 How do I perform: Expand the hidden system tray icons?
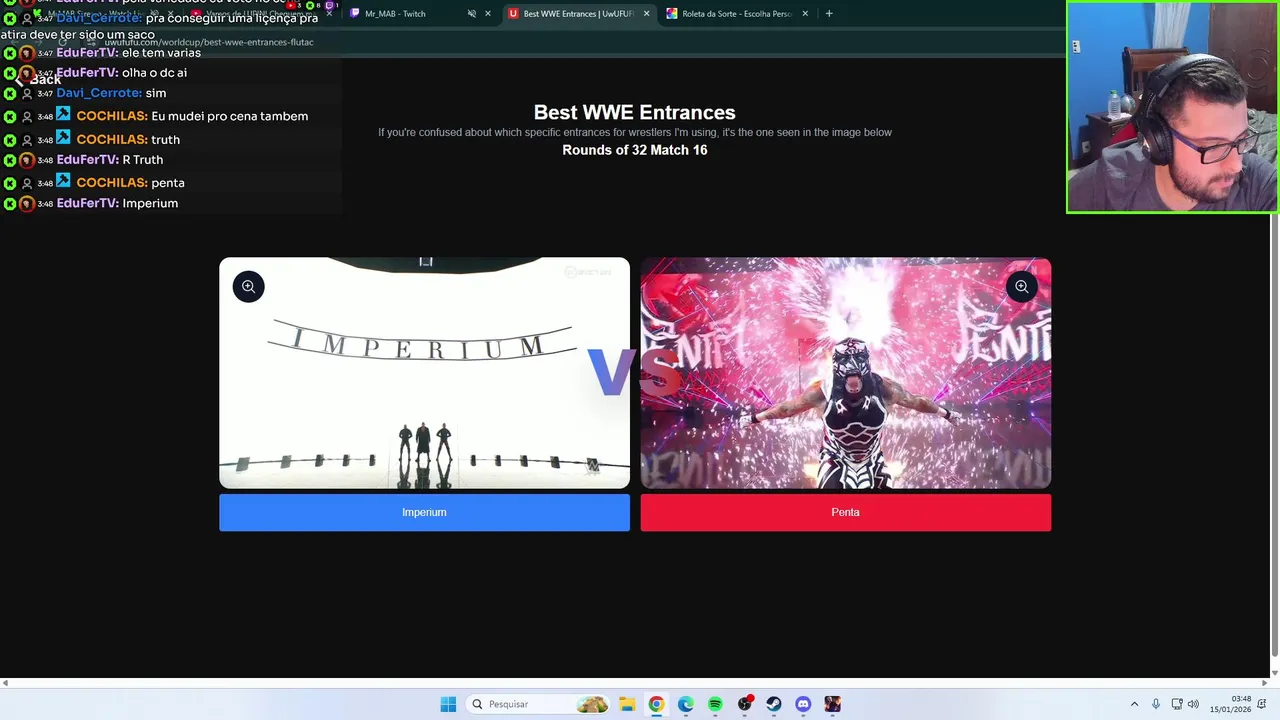[1134, 704]
